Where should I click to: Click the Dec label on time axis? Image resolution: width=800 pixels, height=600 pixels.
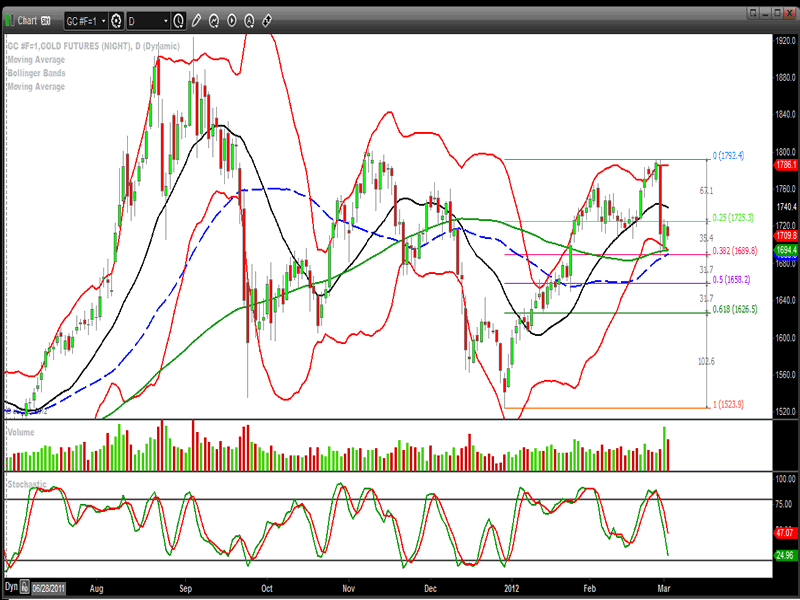(x=430, y=588)
